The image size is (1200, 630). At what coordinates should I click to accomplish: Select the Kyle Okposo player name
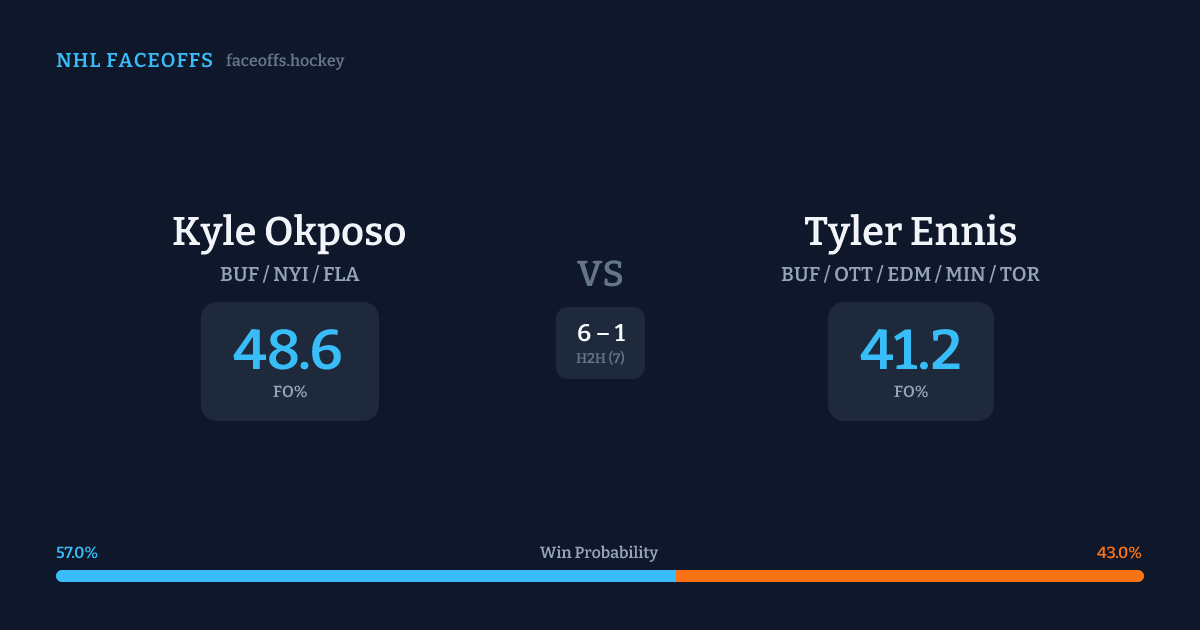289,232
